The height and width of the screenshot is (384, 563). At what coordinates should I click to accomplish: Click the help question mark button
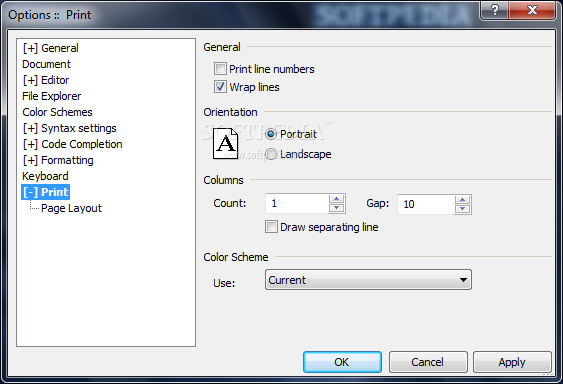pyautogui.click(x=494, y=10)
